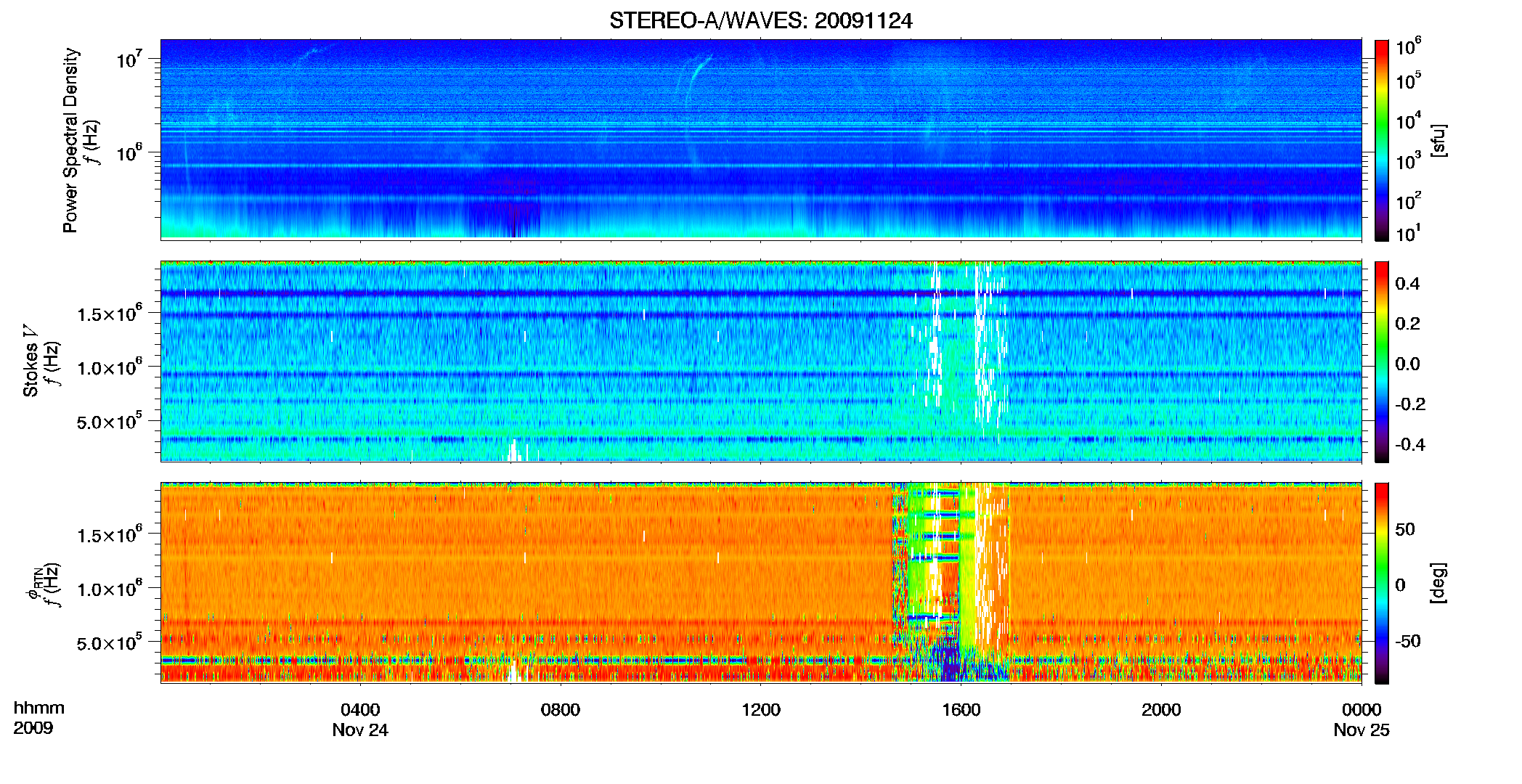The image size is (1522, 784).
Task: Click the "0000" time axis label
Action: (1362, 709)
